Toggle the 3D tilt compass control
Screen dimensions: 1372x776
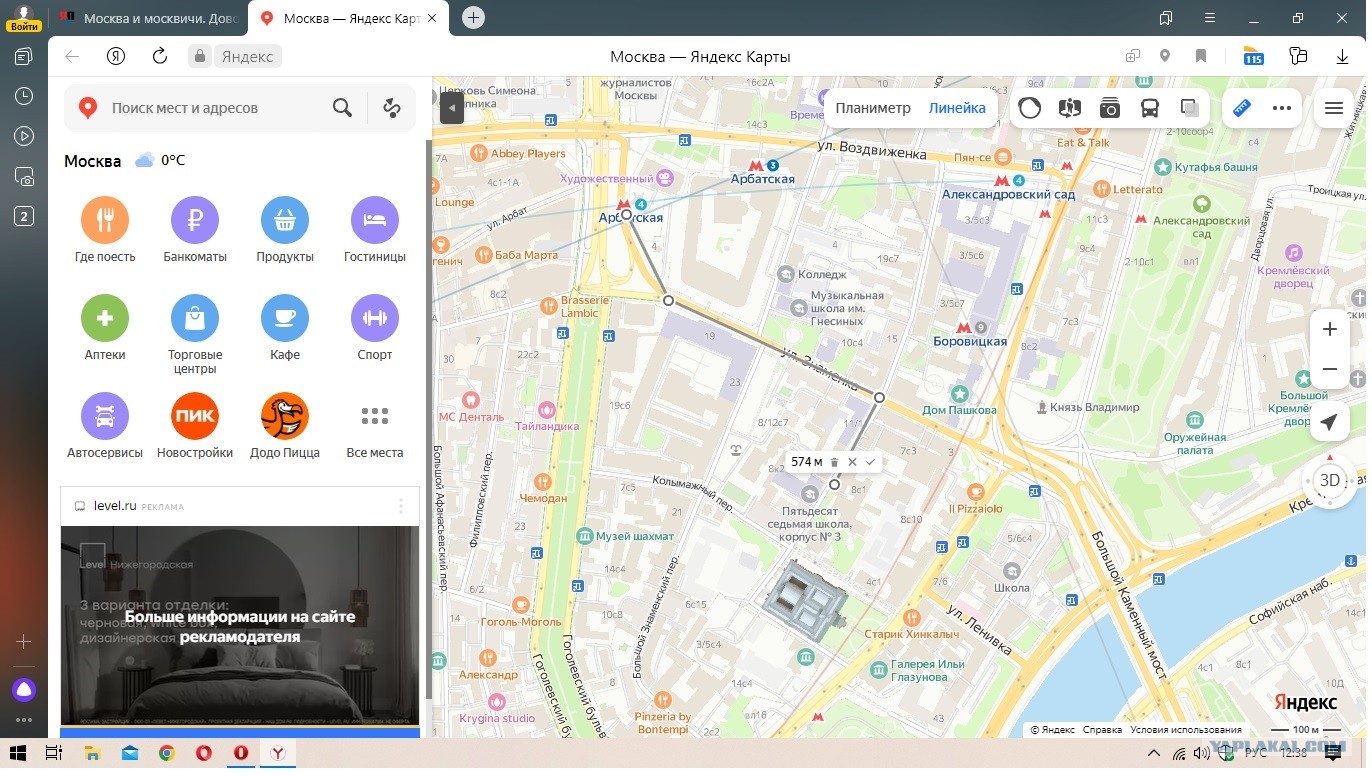pyautogui.click(x=1329, y=480)
